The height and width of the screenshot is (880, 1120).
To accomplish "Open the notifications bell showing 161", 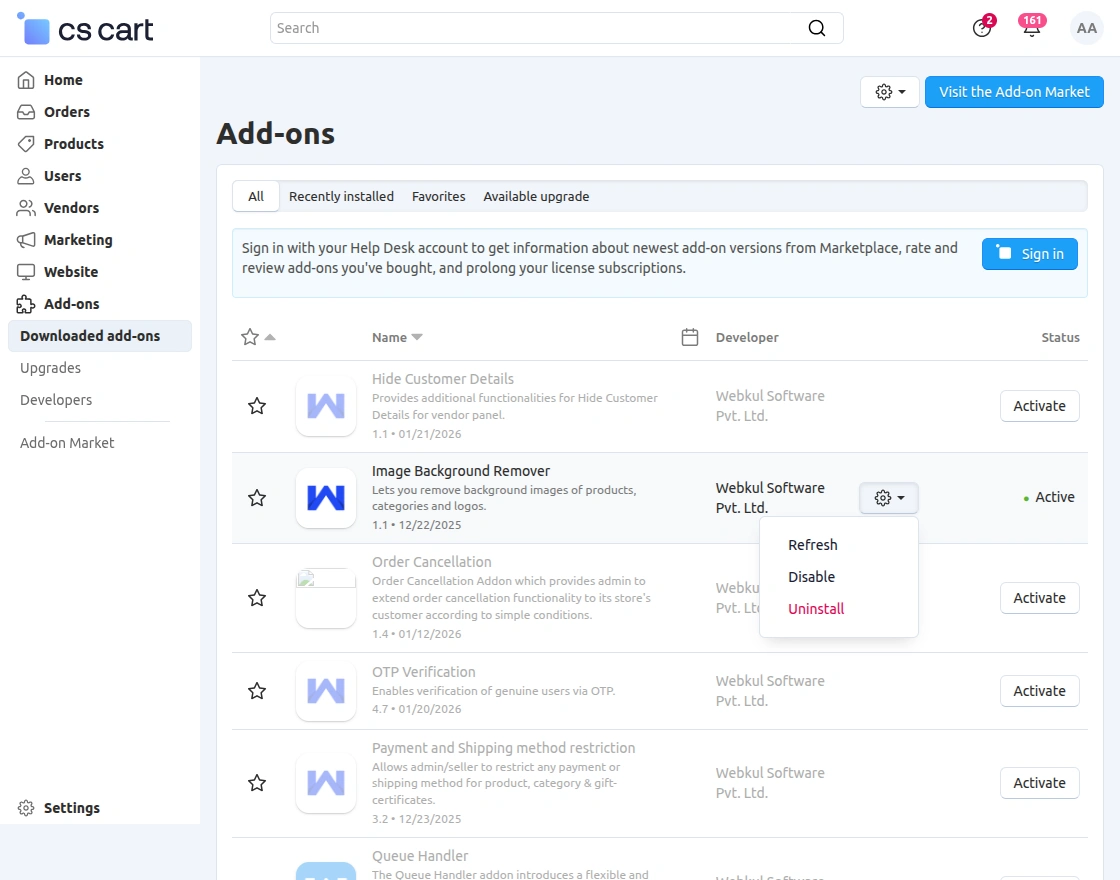I will pyautogui.click(x=1032, y=28).
